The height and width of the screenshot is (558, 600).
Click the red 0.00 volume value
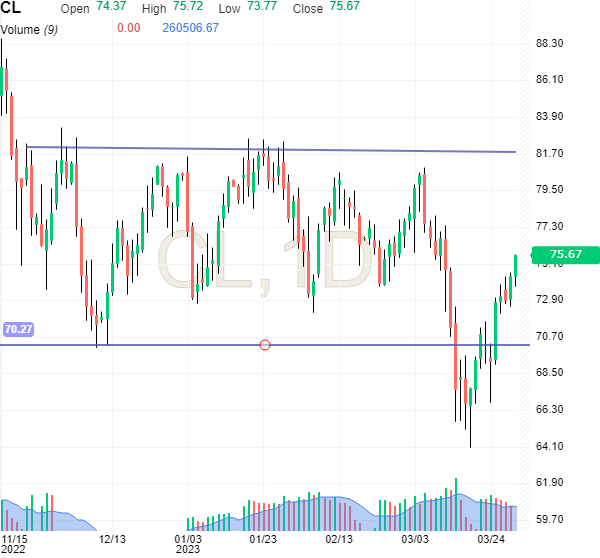coord(129,28)
